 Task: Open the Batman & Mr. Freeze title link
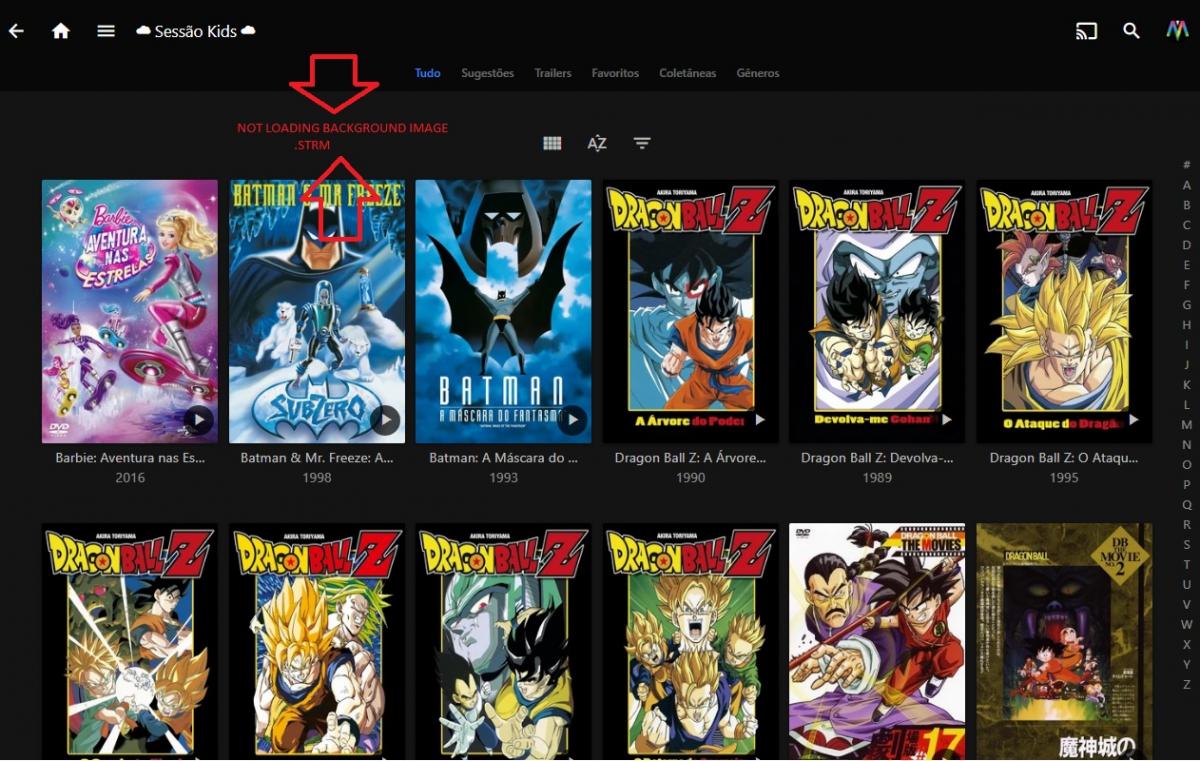(x=317, y=458)
